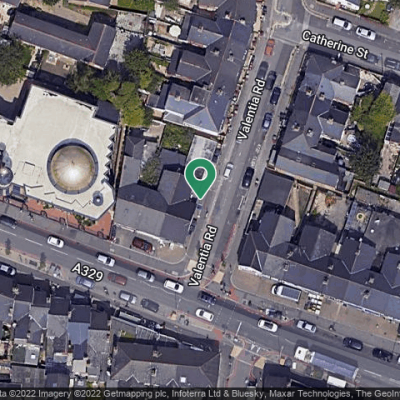Click the lower Valentia Rd label near junction
400x400 pixels.
(x=203, y=256)
